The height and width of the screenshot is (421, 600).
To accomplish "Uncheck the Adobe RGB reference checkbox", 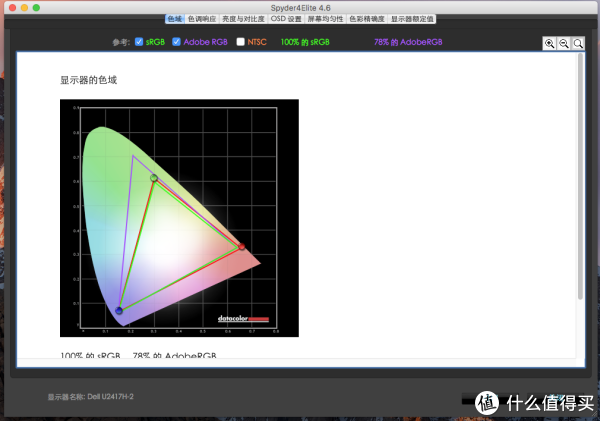I will click(176, 42).
